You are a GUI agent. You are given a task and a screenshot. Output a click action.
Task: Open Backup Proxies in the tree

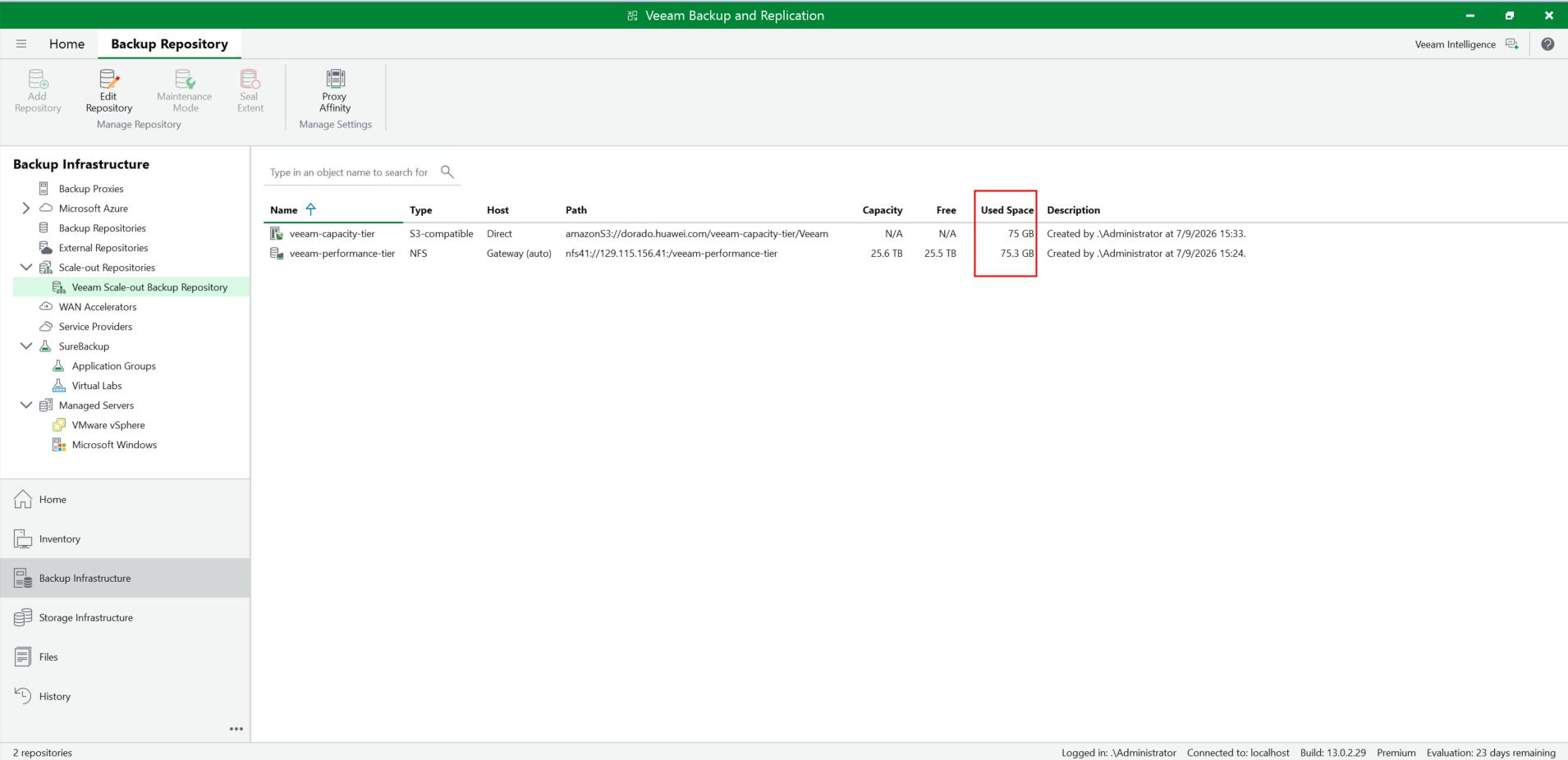(91, 189)
